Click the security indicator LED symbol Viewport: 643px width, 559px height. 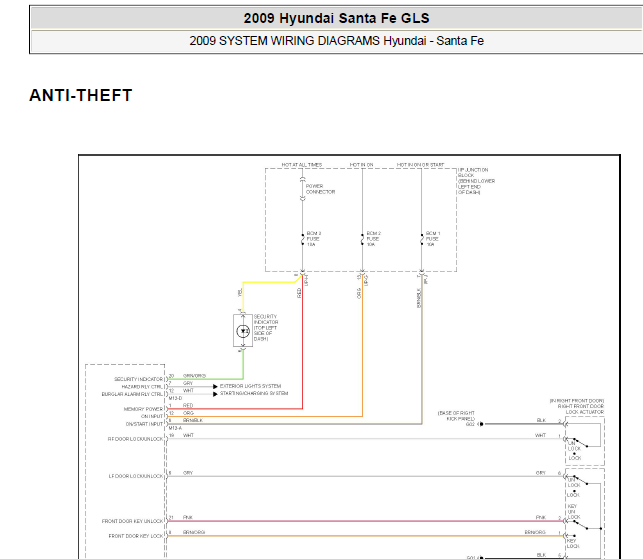(x=243, y=331)
